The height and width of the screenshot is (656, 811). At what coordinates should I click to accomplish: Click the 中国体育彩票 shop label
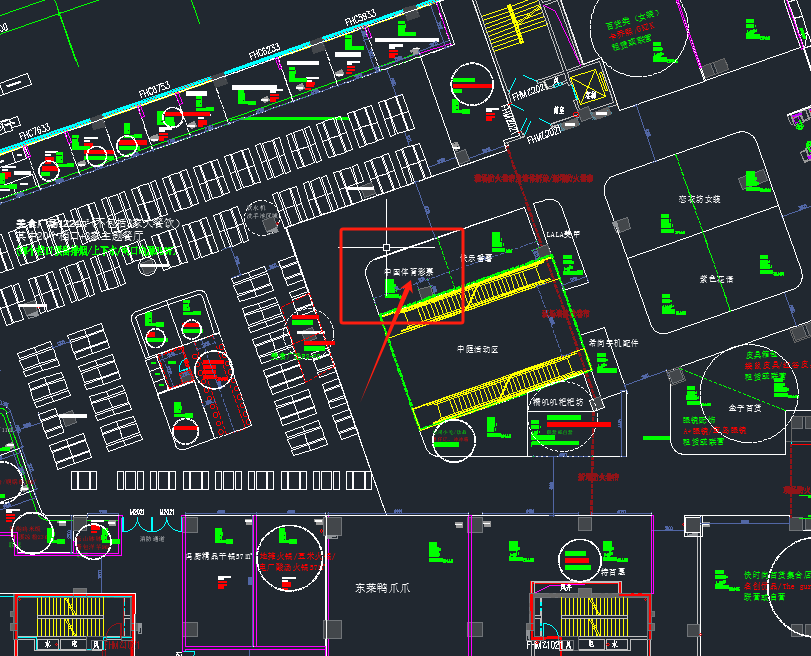coord(408,271)
